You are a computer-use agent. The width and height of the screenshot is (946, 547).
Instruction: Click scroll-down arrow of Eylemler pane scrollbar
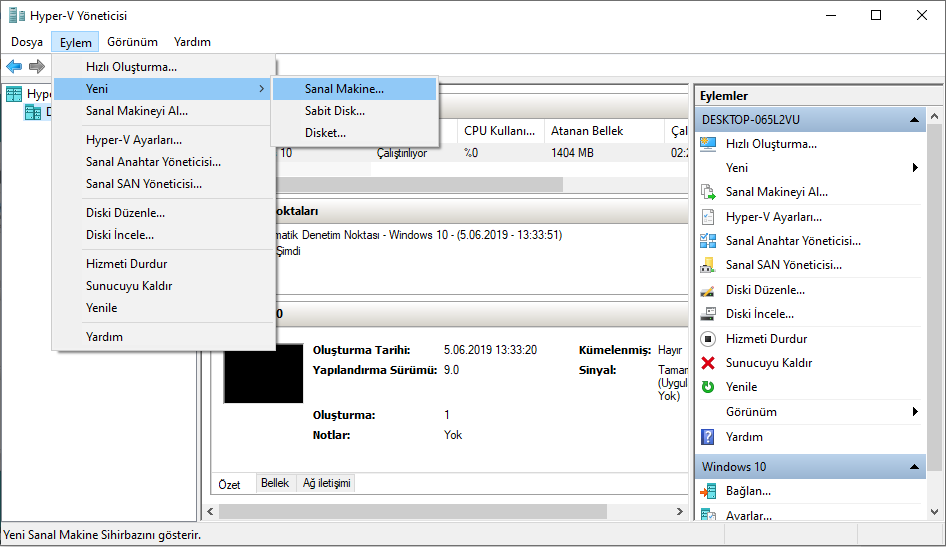(x=935, y=512)
